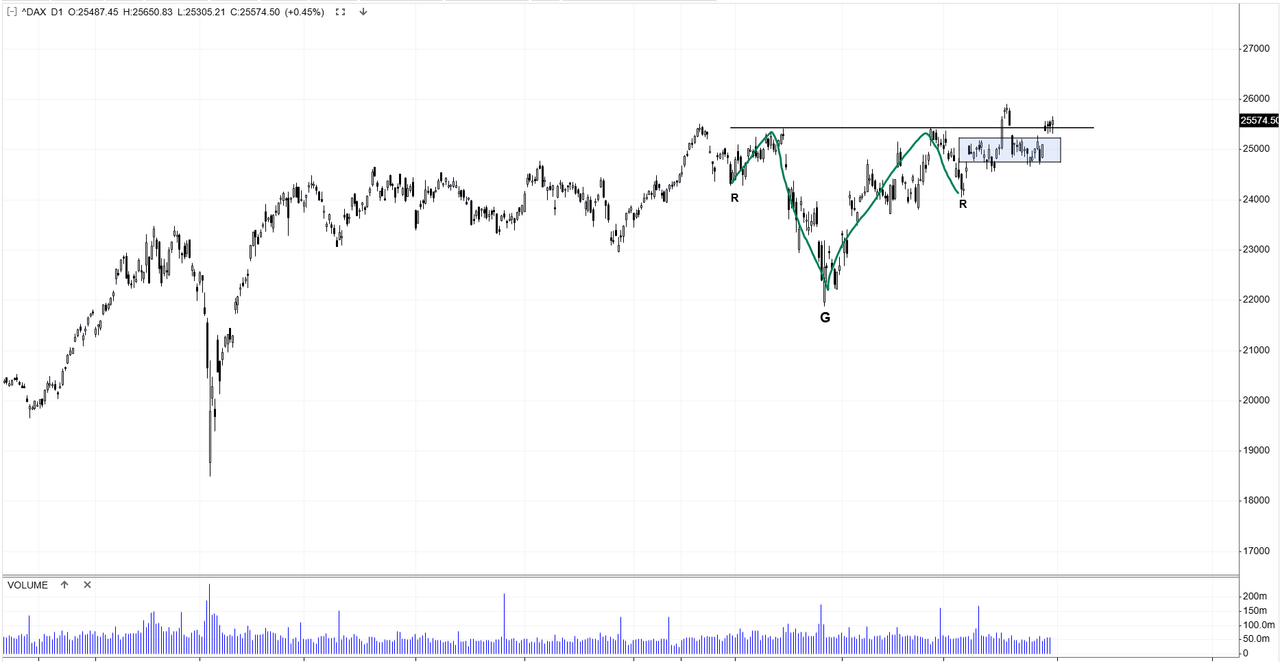Image resolution: width=1280 pixels, height=662 pixels.
Task: Click the VOLUME indicator label
Action: pos(27,585)
